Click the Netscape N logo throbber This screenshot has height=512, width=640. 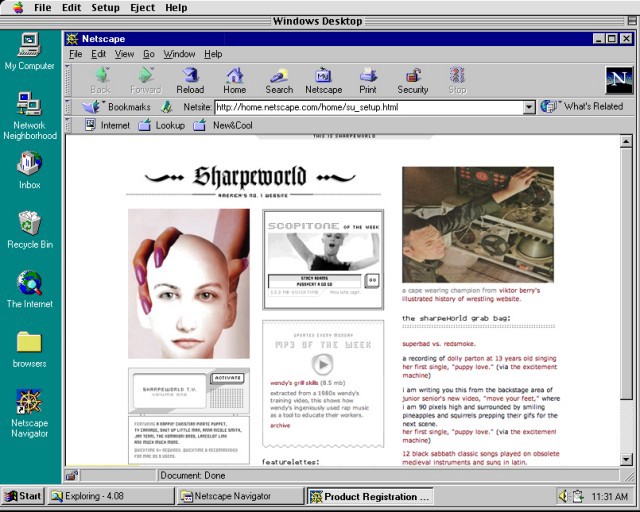(x=619, y=80)
